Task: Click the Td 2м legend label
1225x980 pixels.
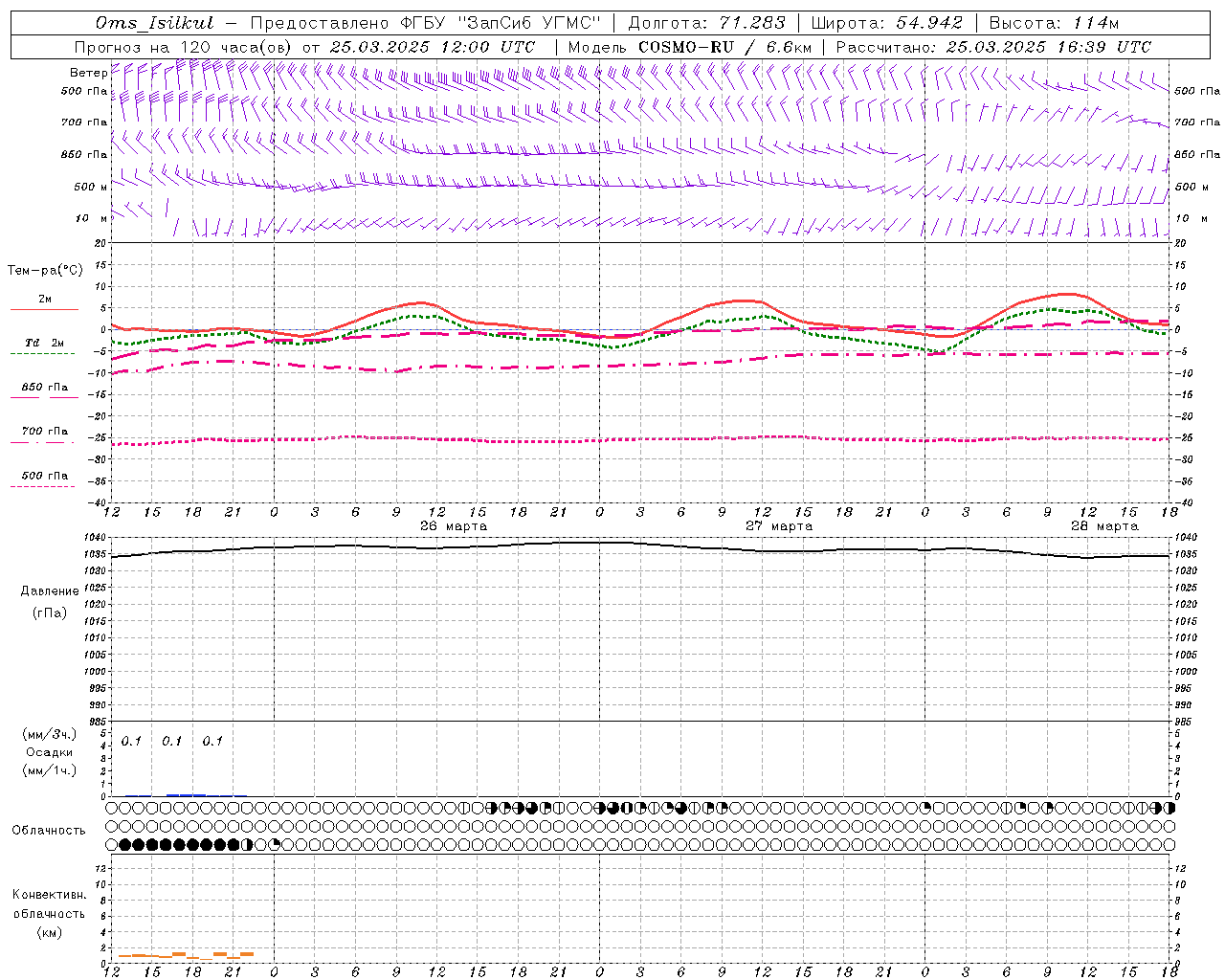Action: 45,343
